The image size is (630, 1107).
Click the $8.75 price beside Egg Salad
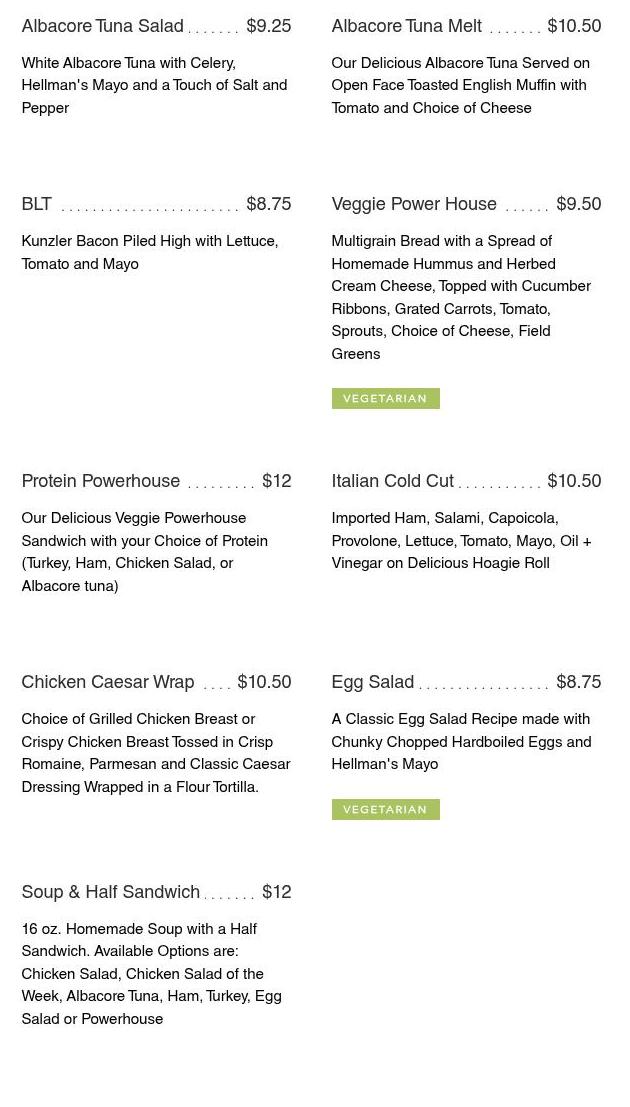pyautogui.click(x=578, y=682)
